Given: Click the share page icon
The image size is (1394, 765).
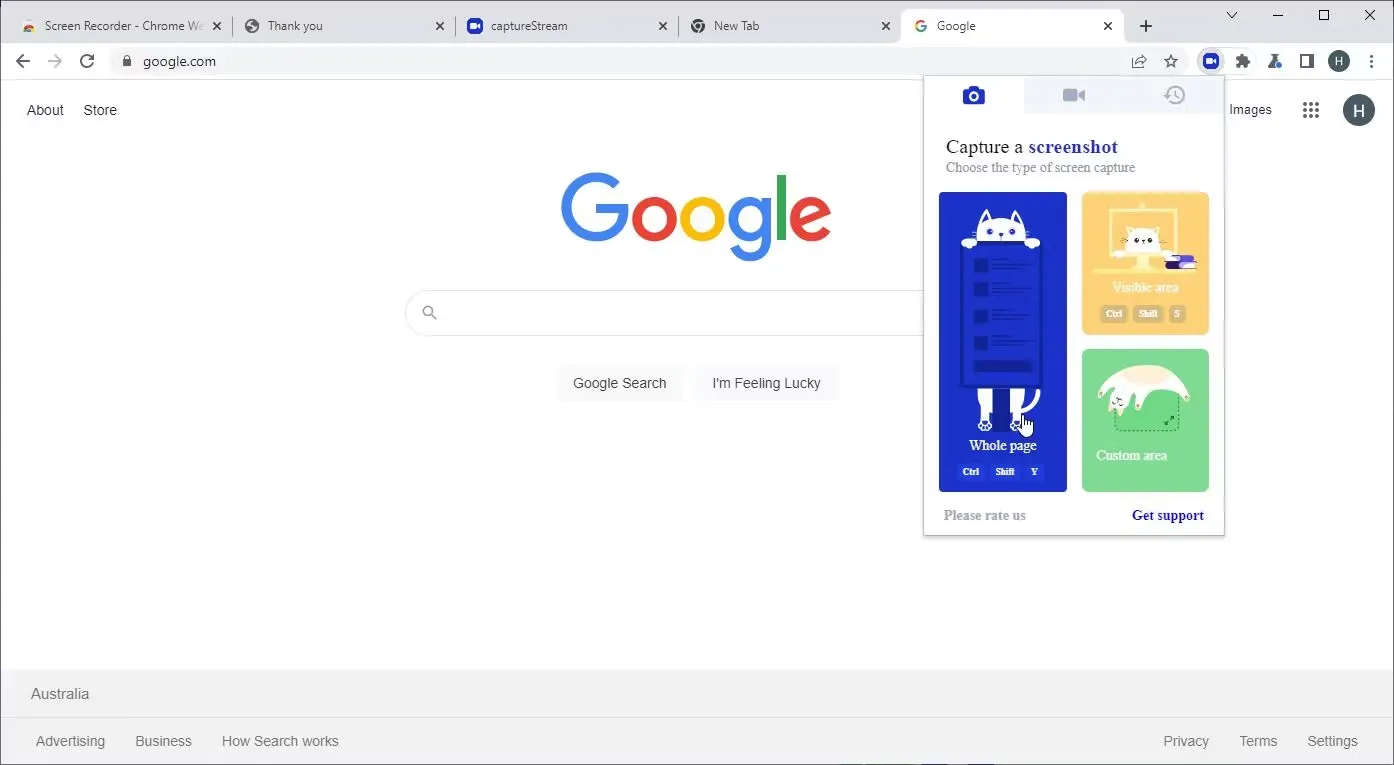Looking at the screenshot, I should (1139, 61).
